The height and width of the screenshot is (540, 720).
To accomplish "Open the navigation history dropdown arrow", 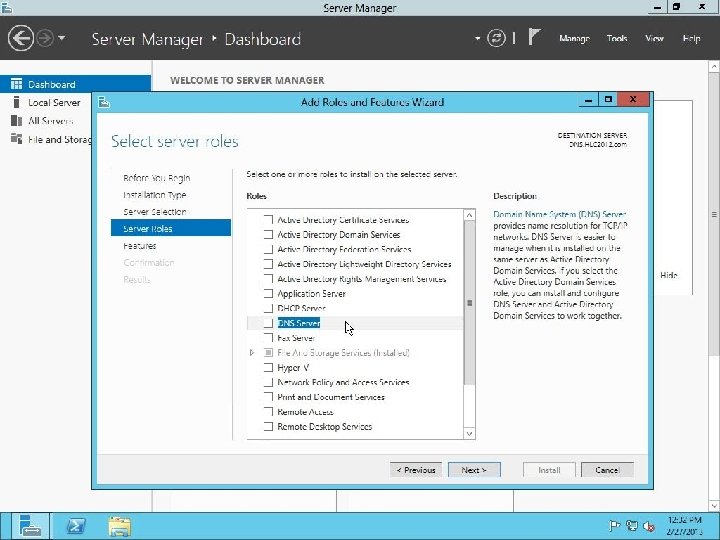I will pos(62,38).
